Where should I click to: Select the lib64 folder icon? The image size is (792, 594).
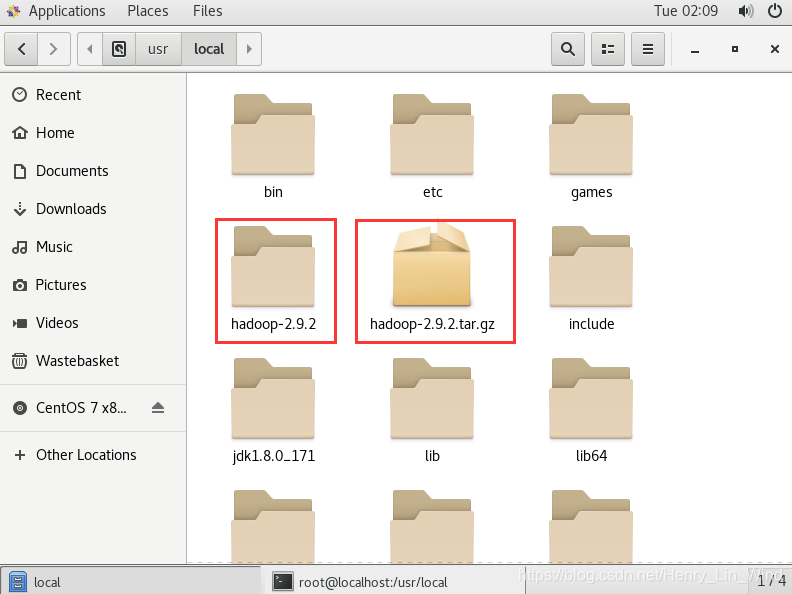coord(591,399)
